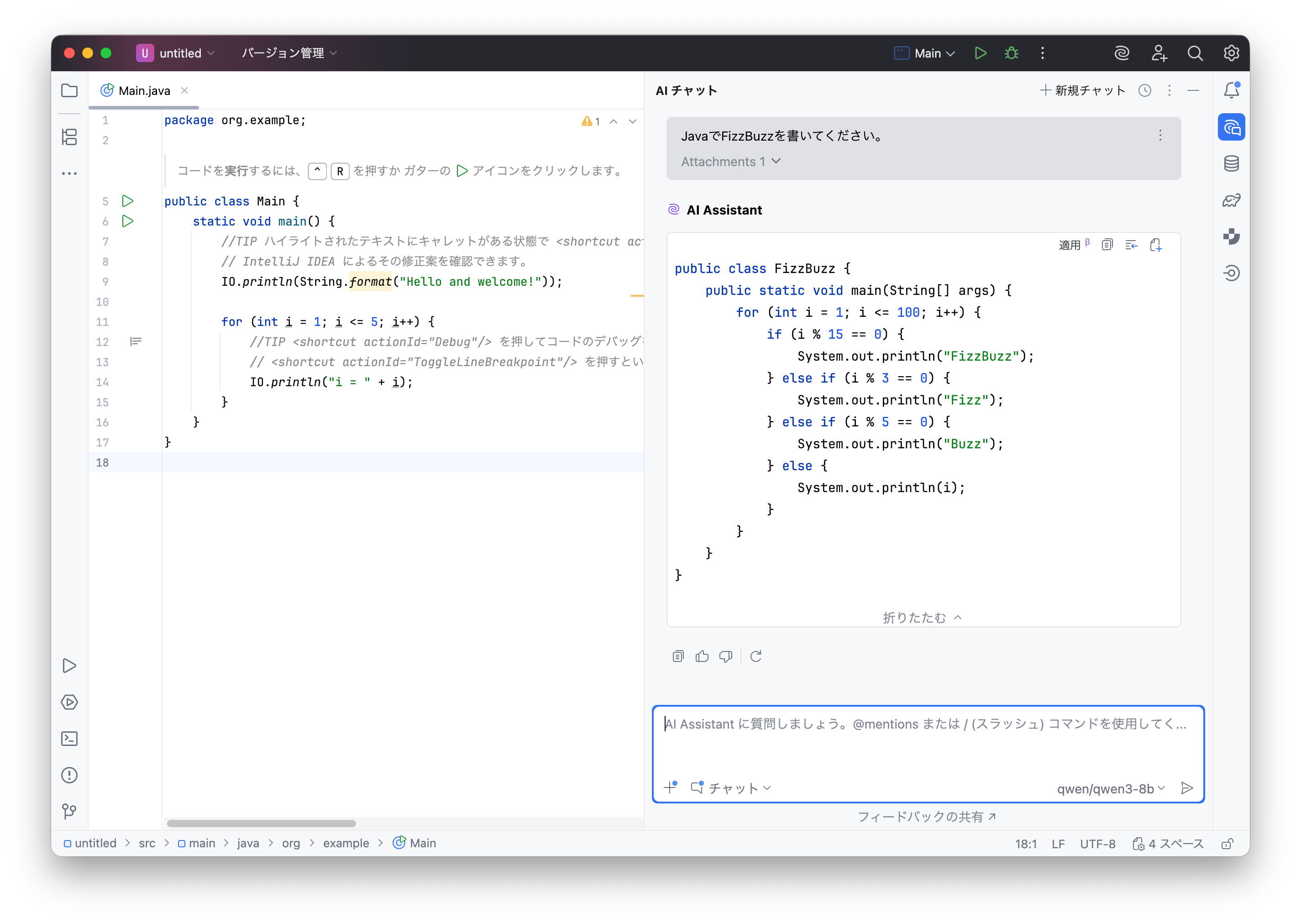Collapse code block with 折りたたむ

click(x=922, y=617)
